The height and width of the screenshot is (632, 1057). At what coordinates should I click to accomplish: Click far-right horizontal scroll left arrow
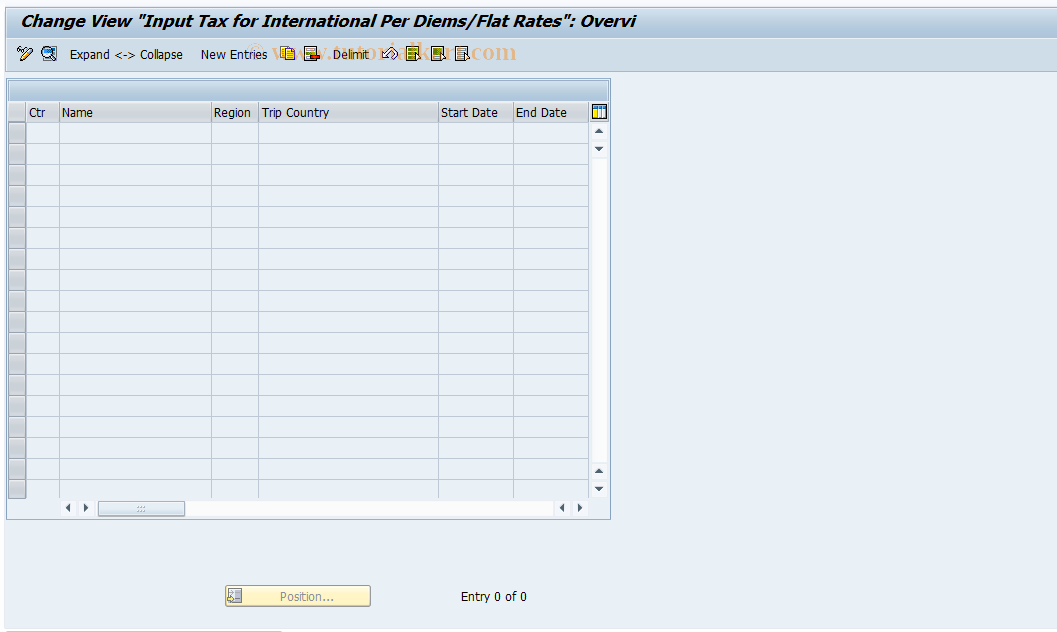562,508
